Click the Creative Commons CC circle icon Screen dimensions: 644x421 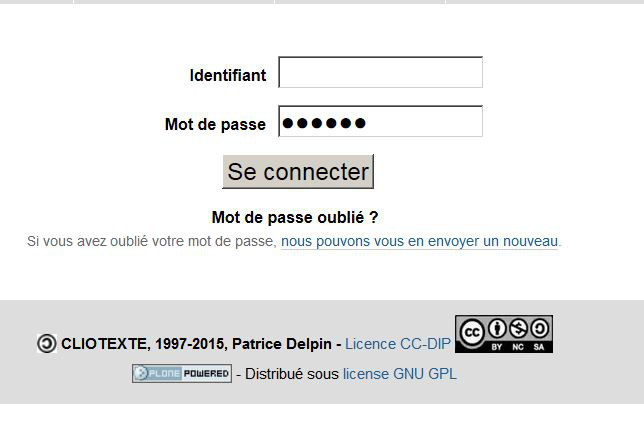coord(472,332)
